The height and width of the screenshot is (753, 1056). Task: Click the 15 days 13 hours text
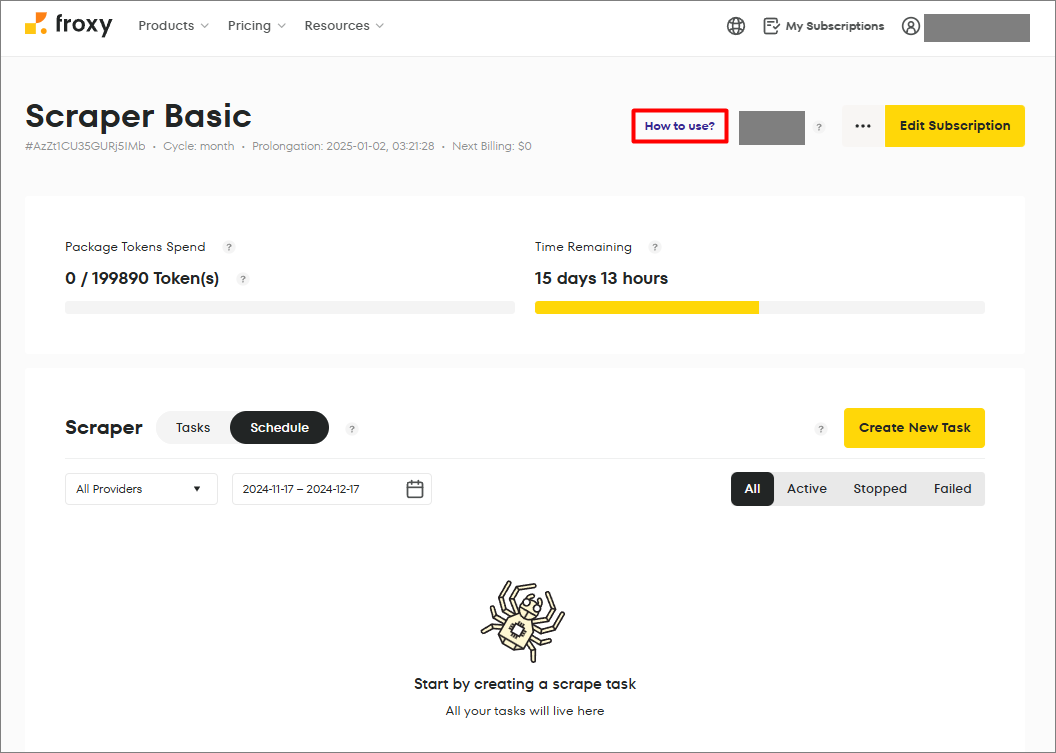click(x=601, y=278)
